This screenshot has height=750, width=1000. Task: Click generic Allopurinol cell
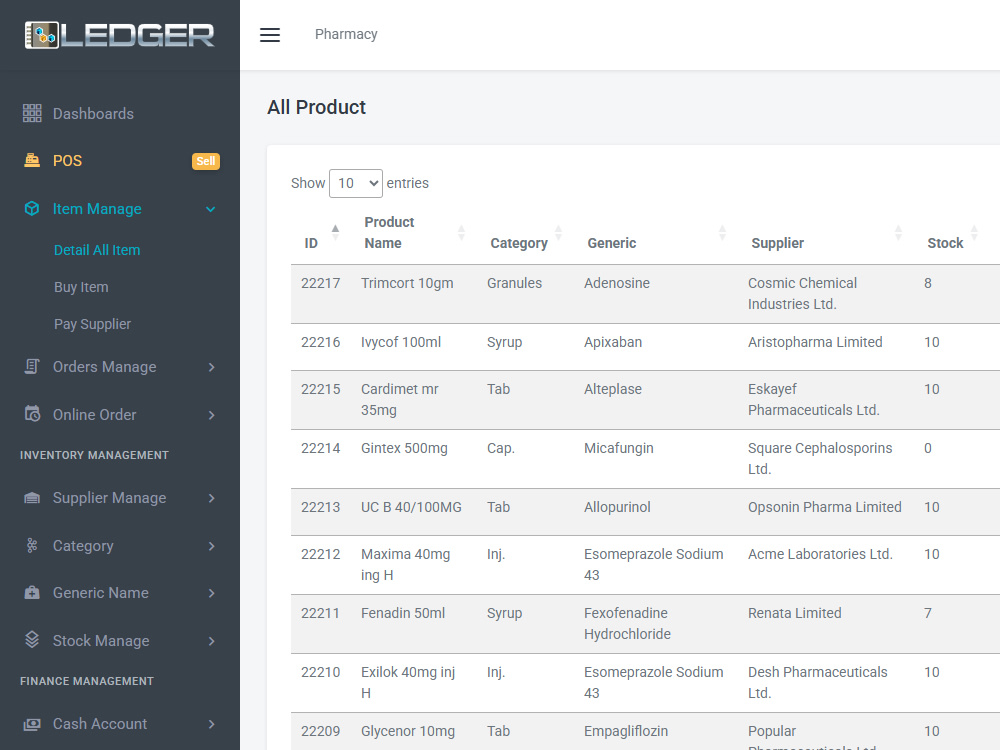pyautogui.click(x=617, y=507)
